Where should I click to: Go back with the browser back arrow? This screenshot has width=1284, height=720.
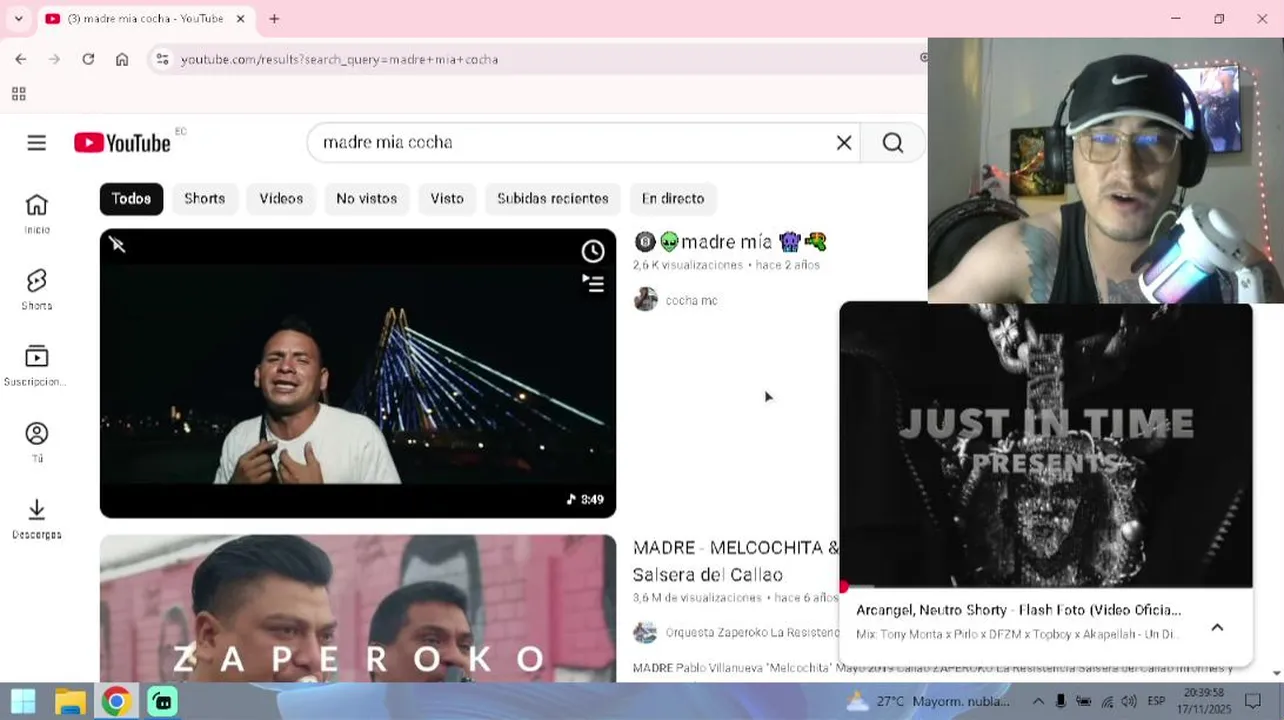tap(21, 59)
